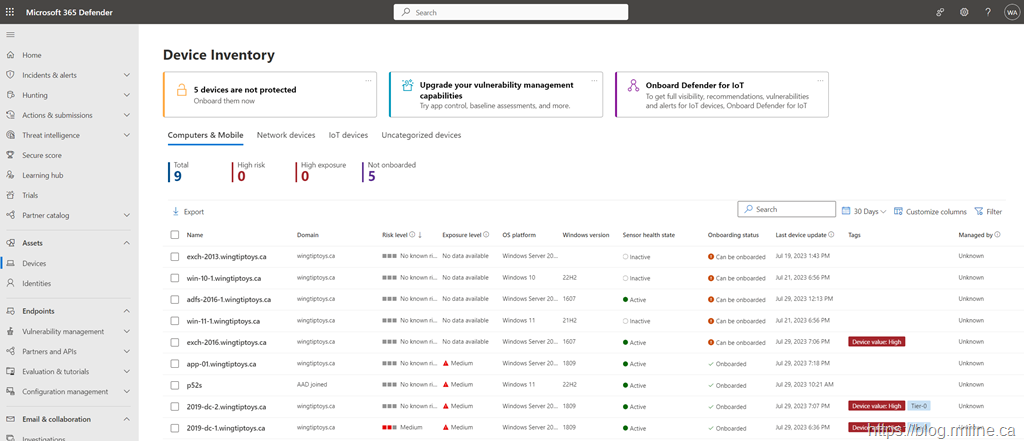Click the Secure score sidebar icon
The height and width of the screenshot is (441, 1024).
pyautogui.click(x=11, y=155)
